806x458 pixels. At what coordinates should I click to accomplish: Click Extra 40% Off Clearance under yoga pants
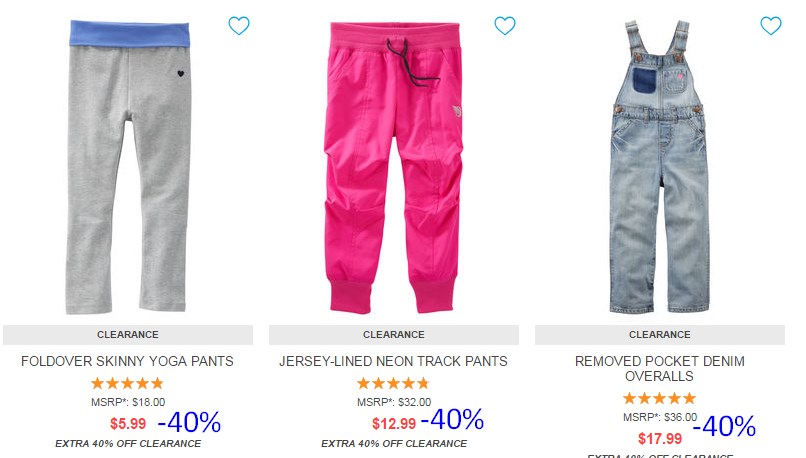tap(128, 444)
